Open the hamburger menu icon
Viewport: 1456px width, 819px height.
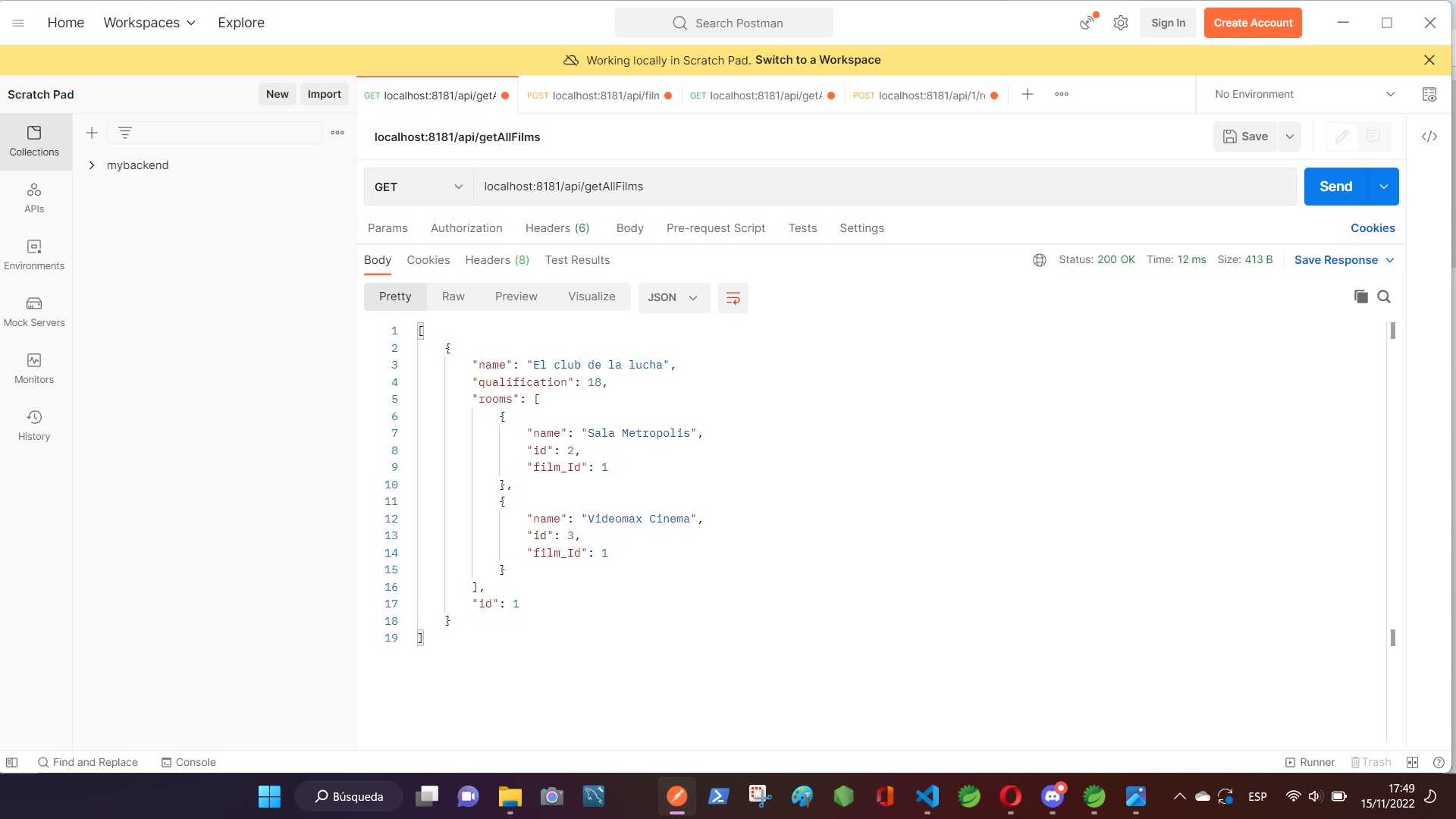click(18, 23)
